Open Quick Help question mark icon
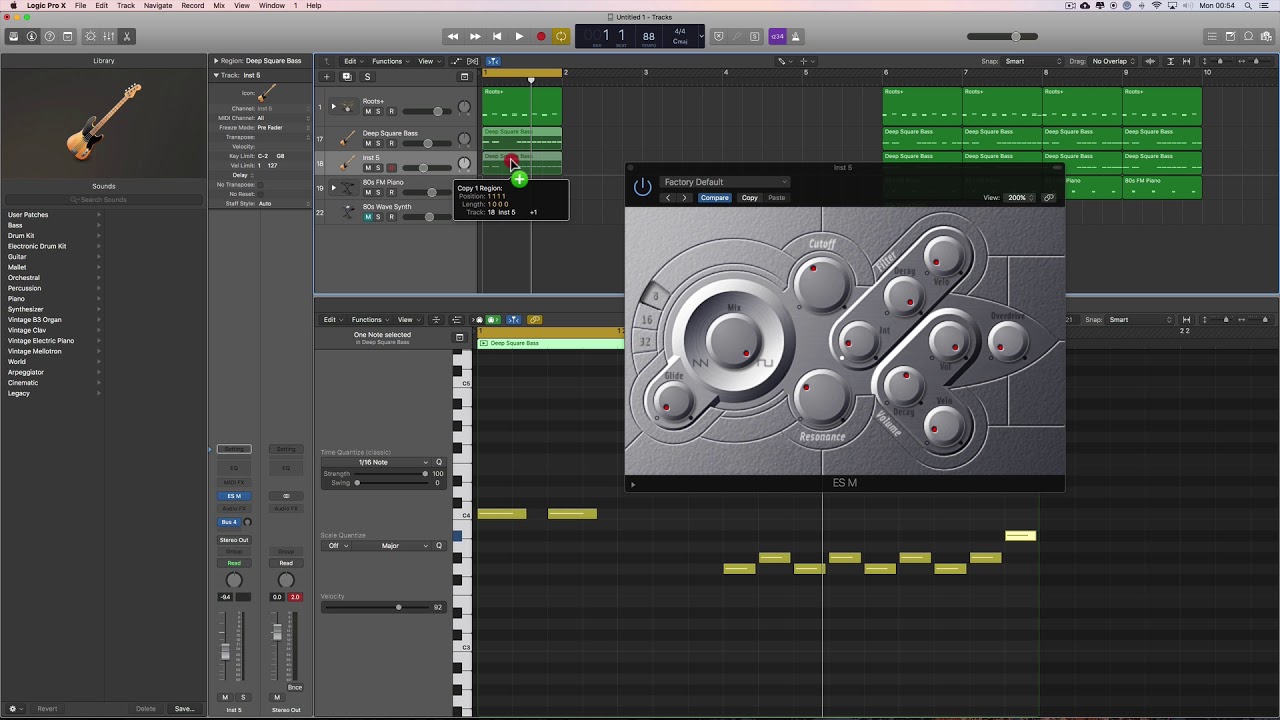This screenshot has height=720, width=1280. click(49, 37)
